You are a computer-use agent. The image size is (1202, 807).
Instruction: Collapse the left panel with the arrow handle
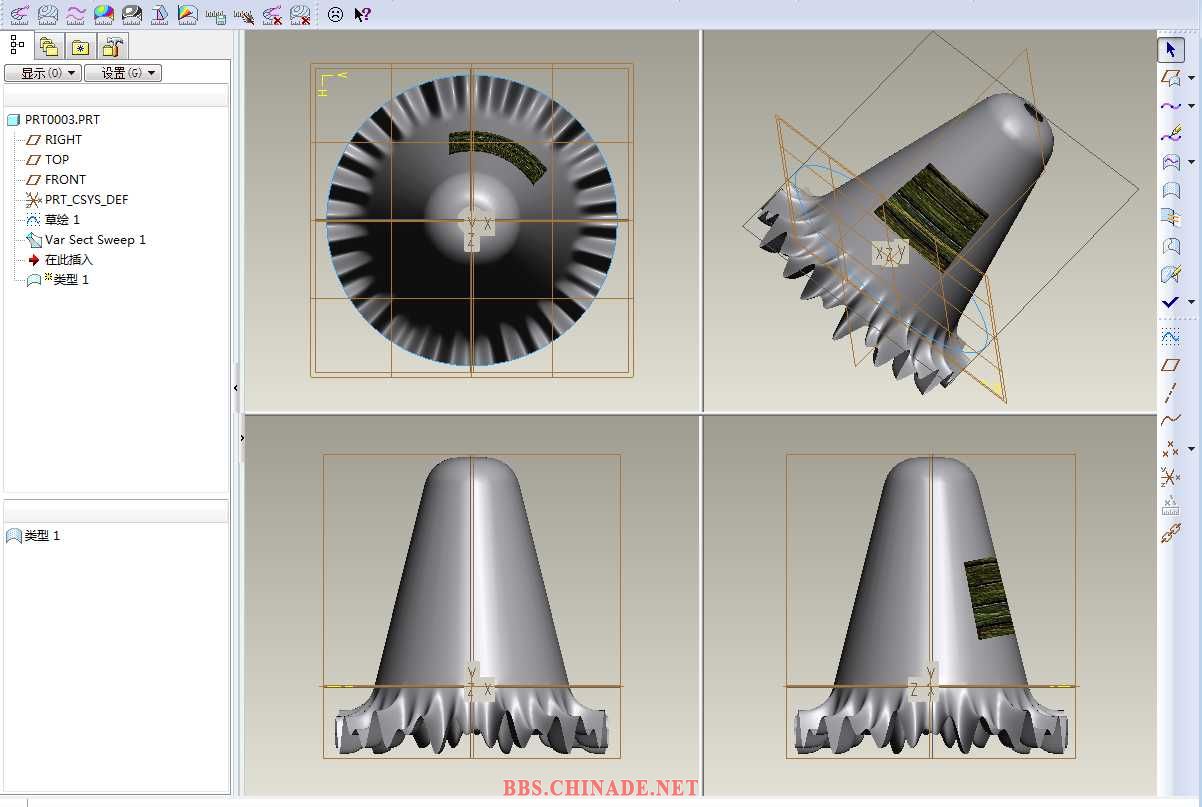pyautogui.click(x=236, y=388)
